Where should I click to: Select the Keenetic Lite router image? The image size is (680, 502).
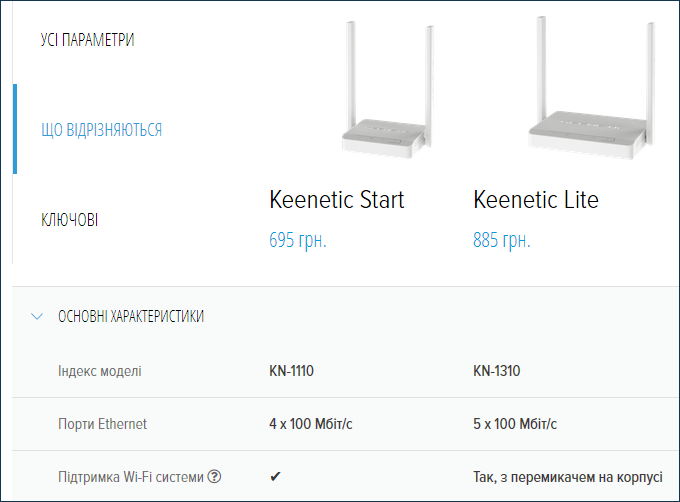pos(592,87)
